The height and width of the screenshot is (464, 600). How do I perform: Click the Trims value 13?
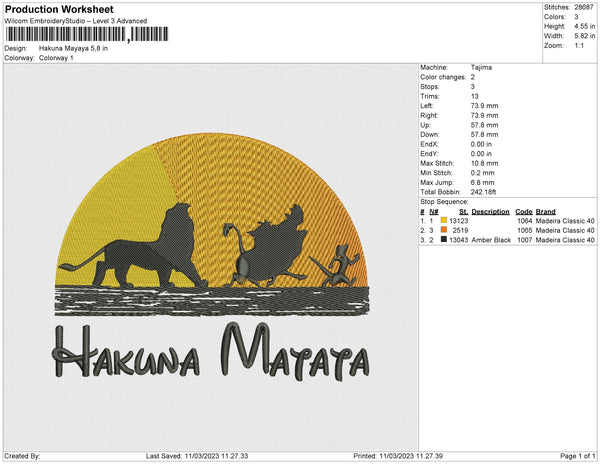click(x=474, y=96)
